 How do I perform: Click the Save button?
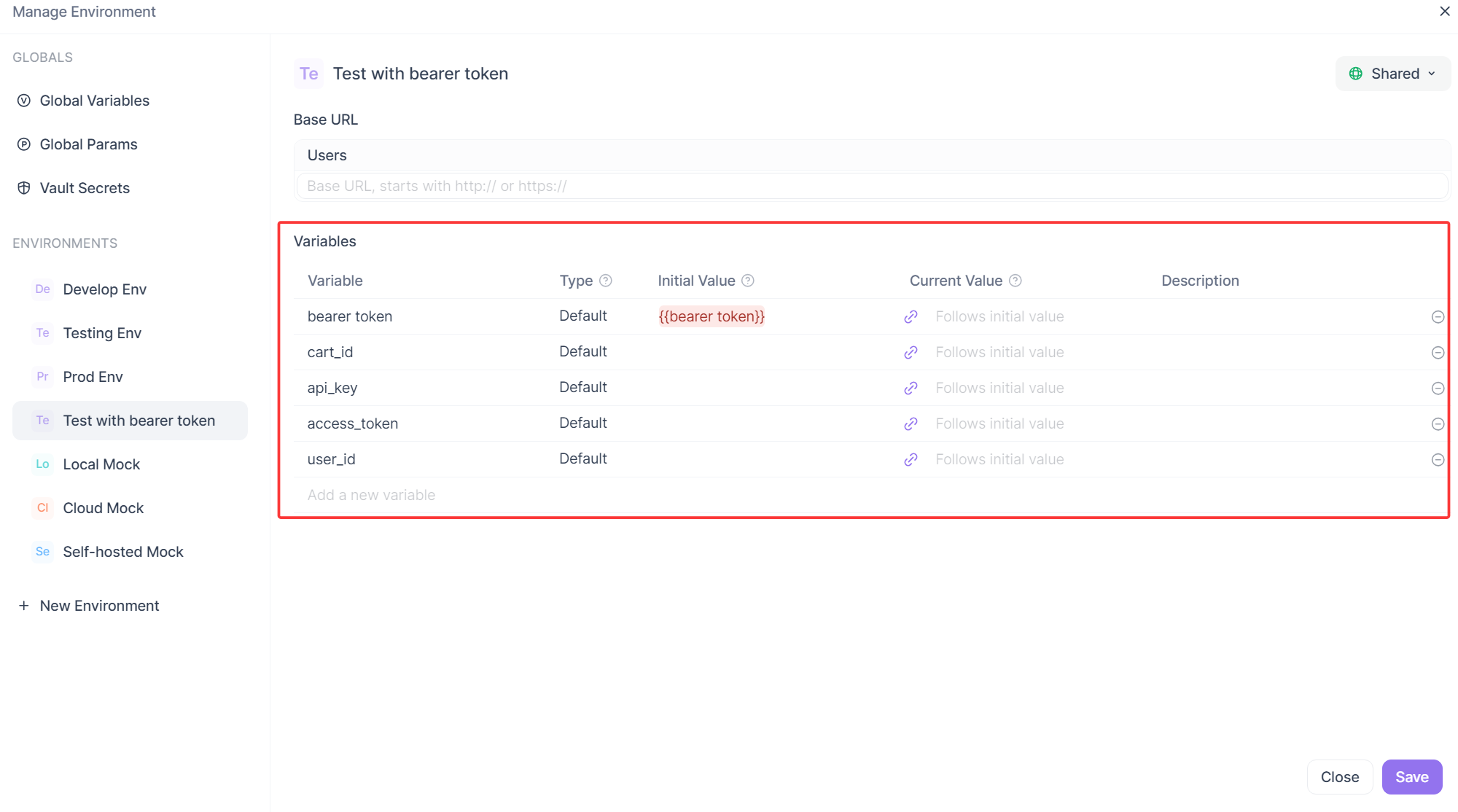1411,777
